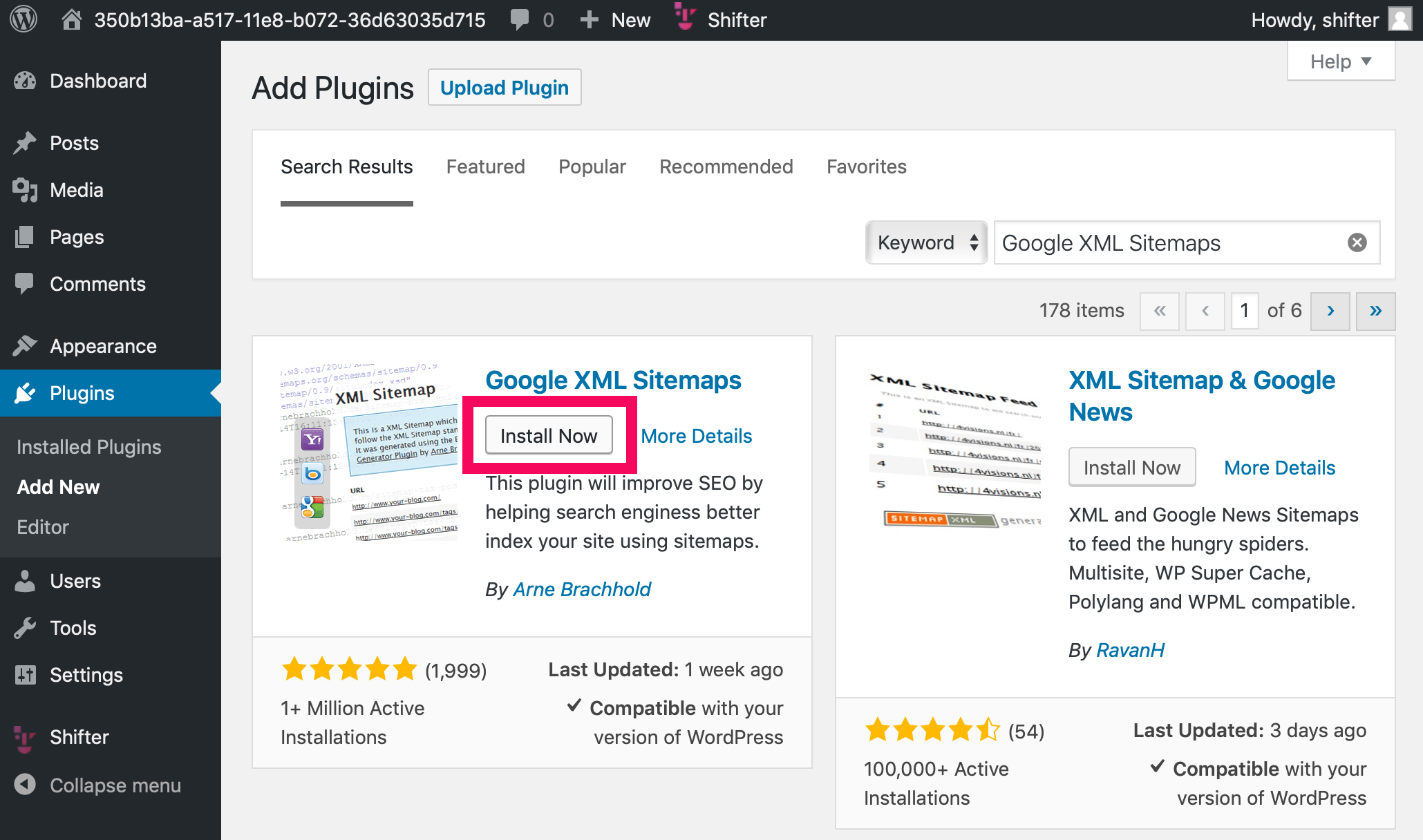This screenshot has height=840, width=1423.
Task: Open the Dashboard menu label
Action: [98, 81]
